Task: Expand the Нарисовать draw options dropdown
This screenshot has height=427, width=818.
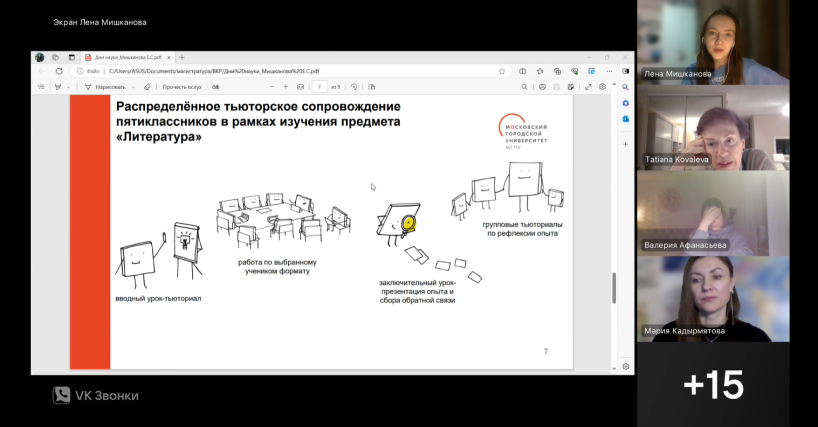Action: pos(133,87)
